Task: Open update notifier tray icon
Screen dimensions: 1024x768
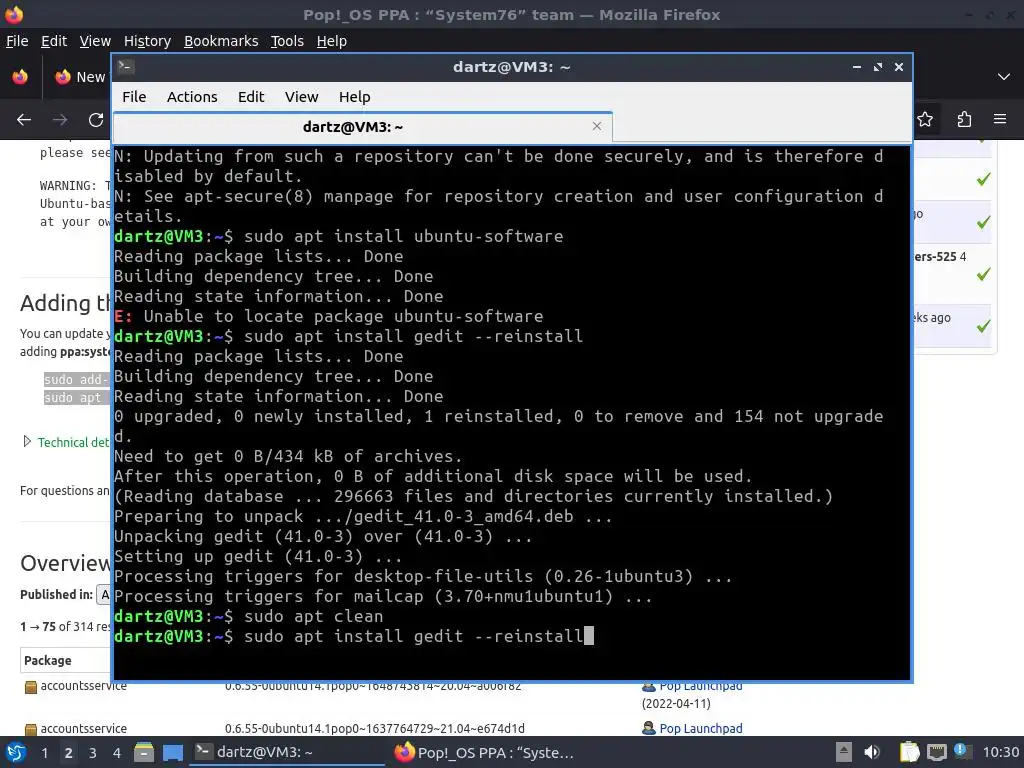Action: (x=961, y=751)
